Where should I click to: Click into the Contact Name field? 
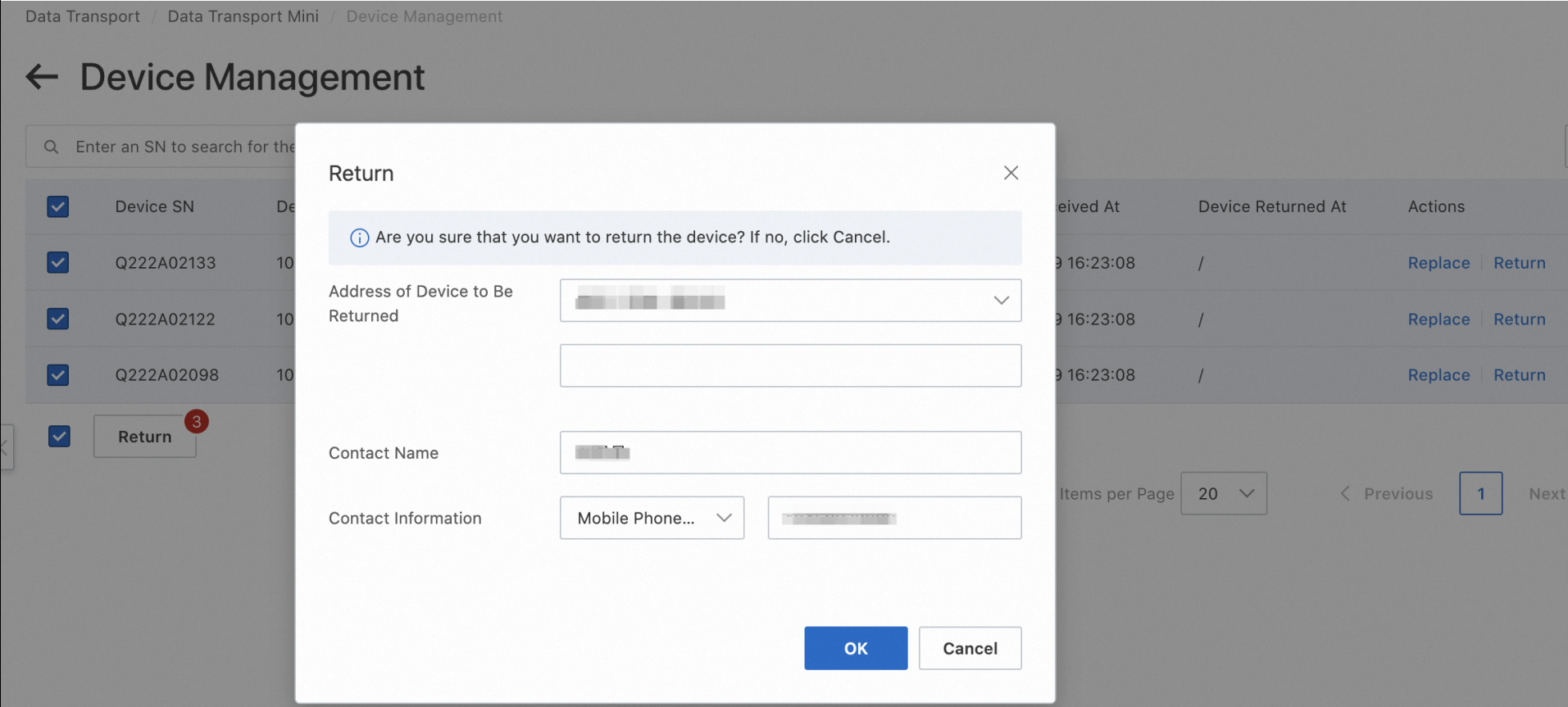coord(790,453)
